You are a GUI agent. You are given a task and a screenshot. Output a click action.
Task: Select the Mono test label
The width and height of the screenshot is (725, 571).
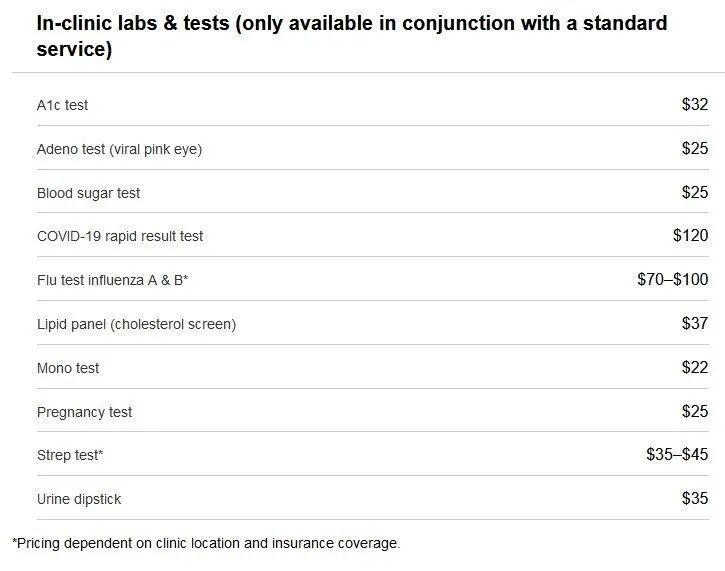pyautogui.click(x=68, y=368)
